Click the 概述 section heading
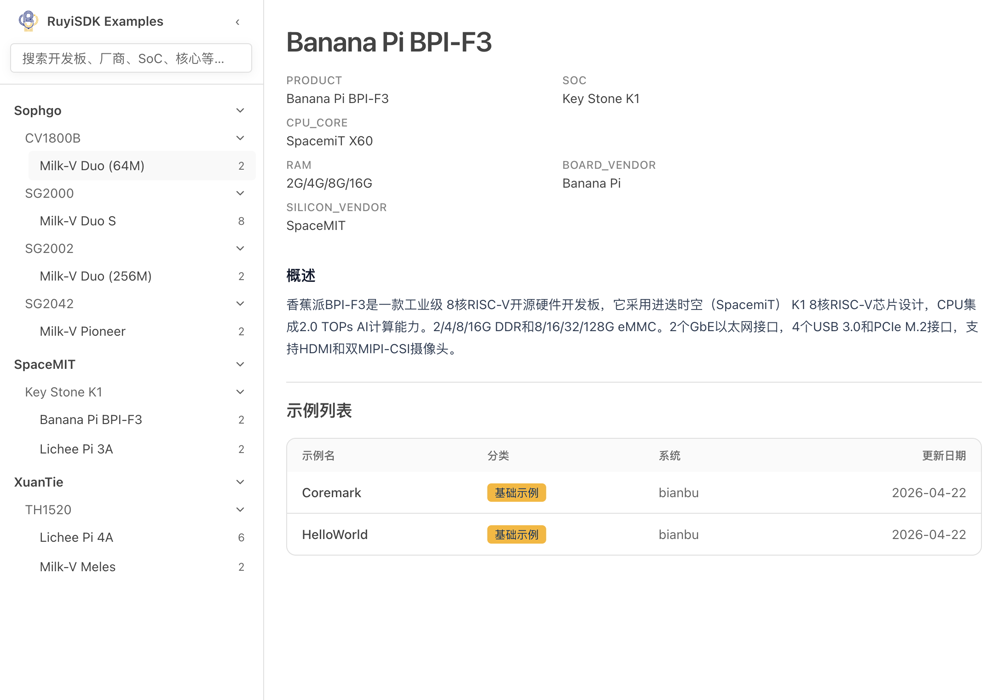 301,275
